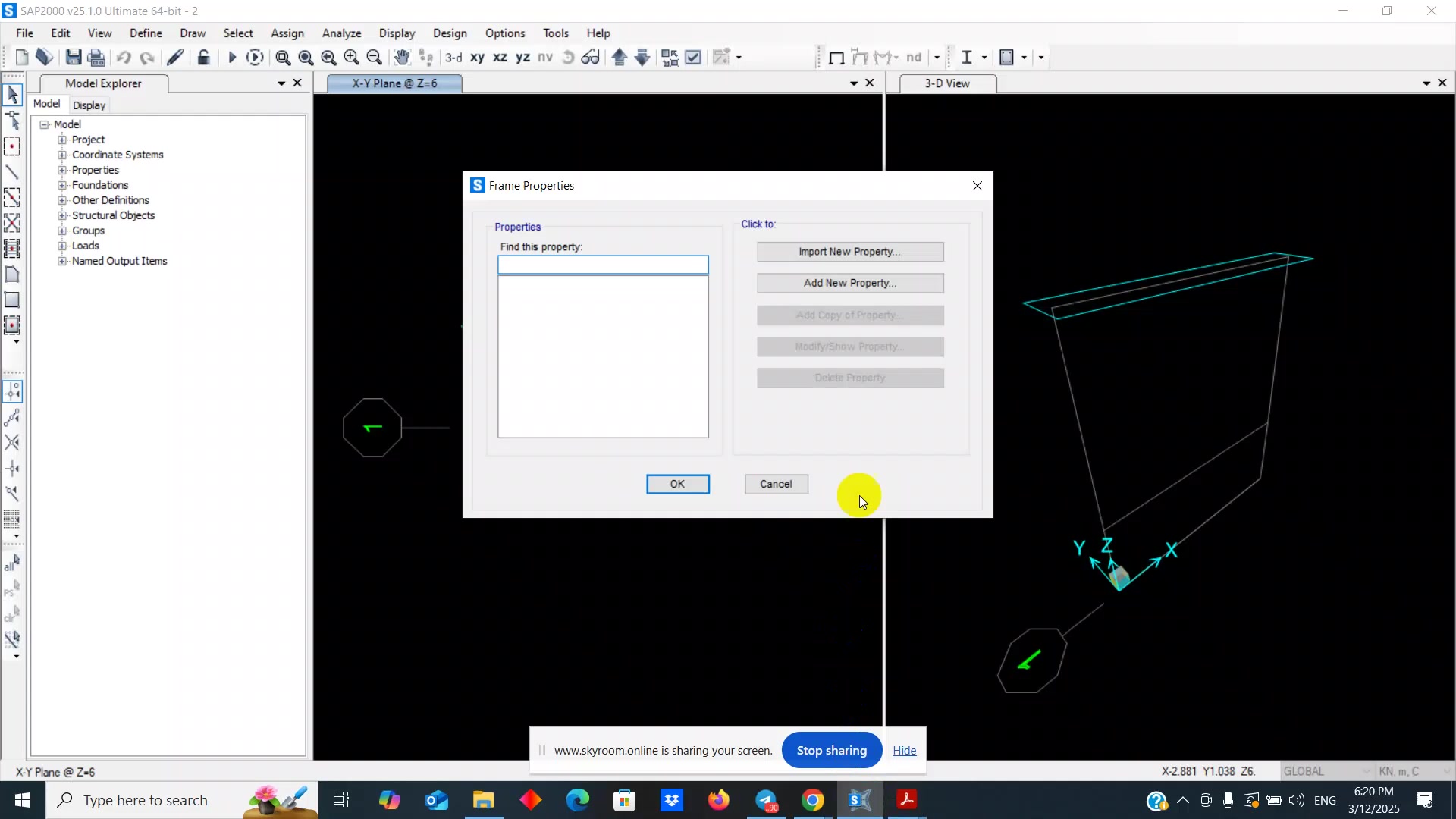Toggle the perspective glasses icon
This screenshot has height=819, width=1456.
(x=591, y=58)
